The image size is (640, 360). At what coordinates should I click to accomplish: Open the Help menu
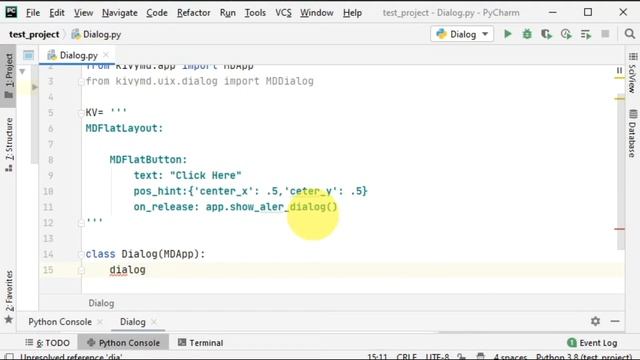coord(352,13)
